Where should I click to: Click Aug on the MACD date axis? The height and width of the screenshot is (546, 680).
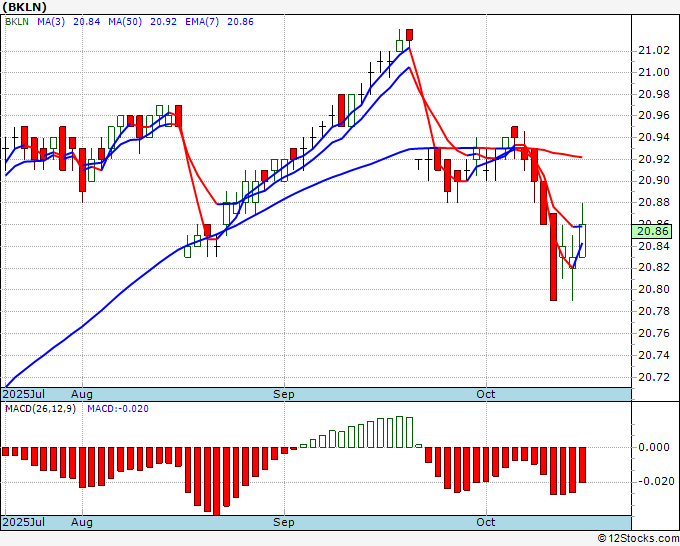pos(82,522)
